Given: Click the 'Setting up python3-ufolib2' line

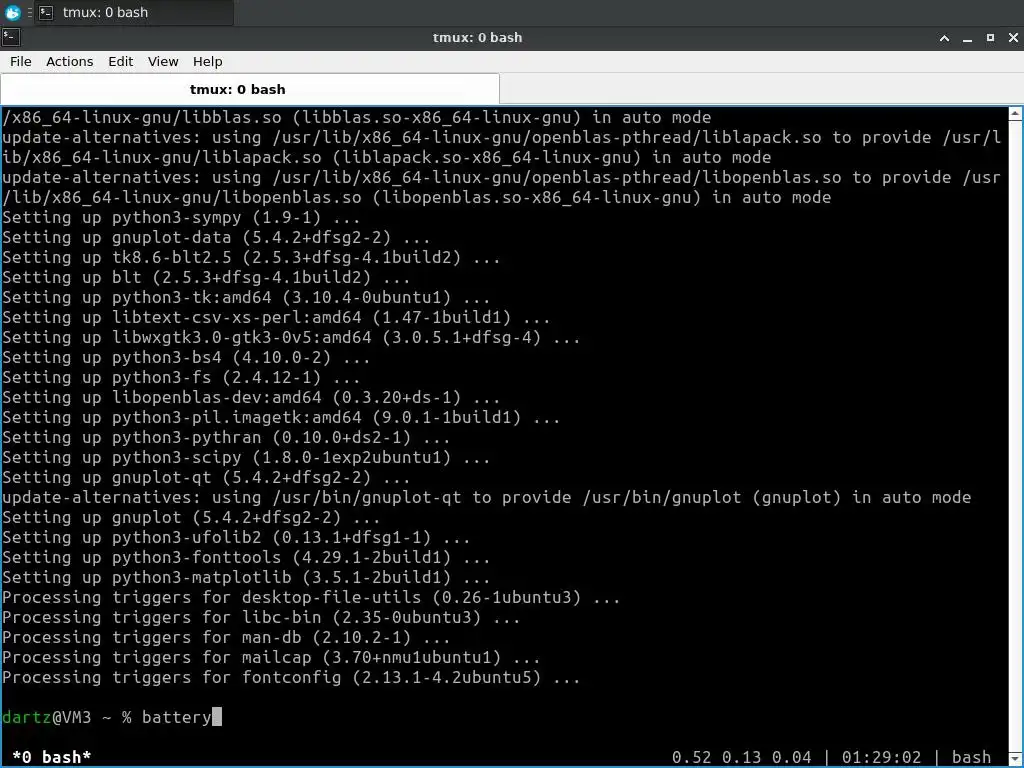Looking at the screenshot, I should point(236,537).
